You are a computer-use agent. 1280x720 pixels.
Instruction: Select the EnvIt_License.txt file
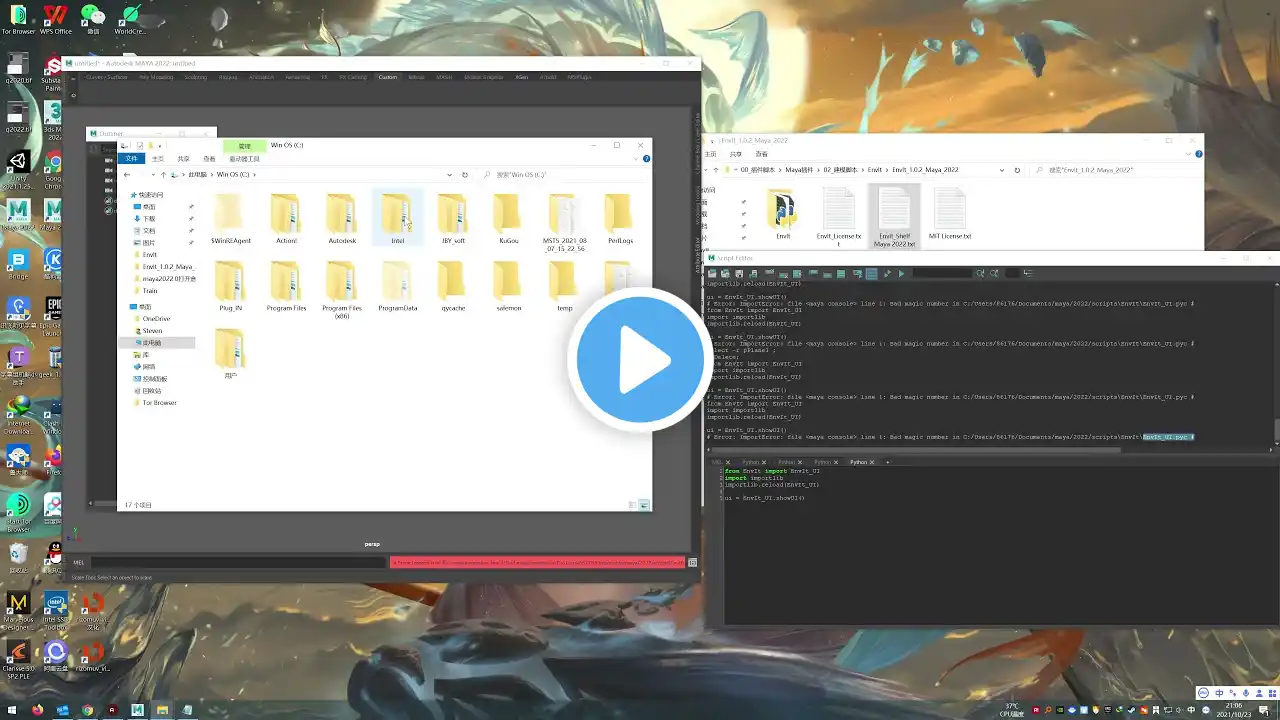(838, 216)
